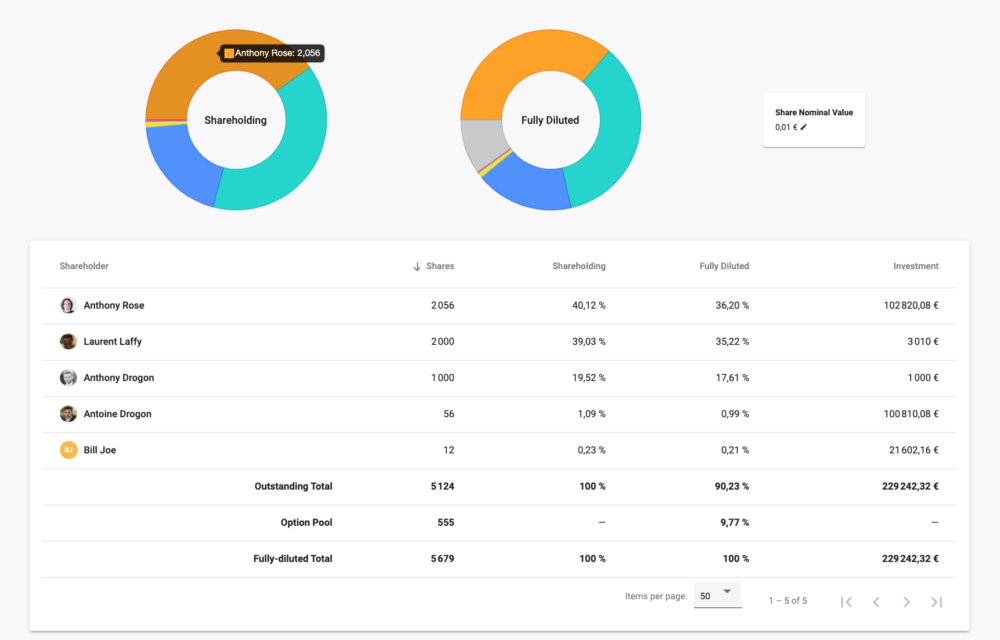Viewport: 1000px width, 640px height.
Task: Click the sort arrow beside Shares header
Action: (416, 266)
